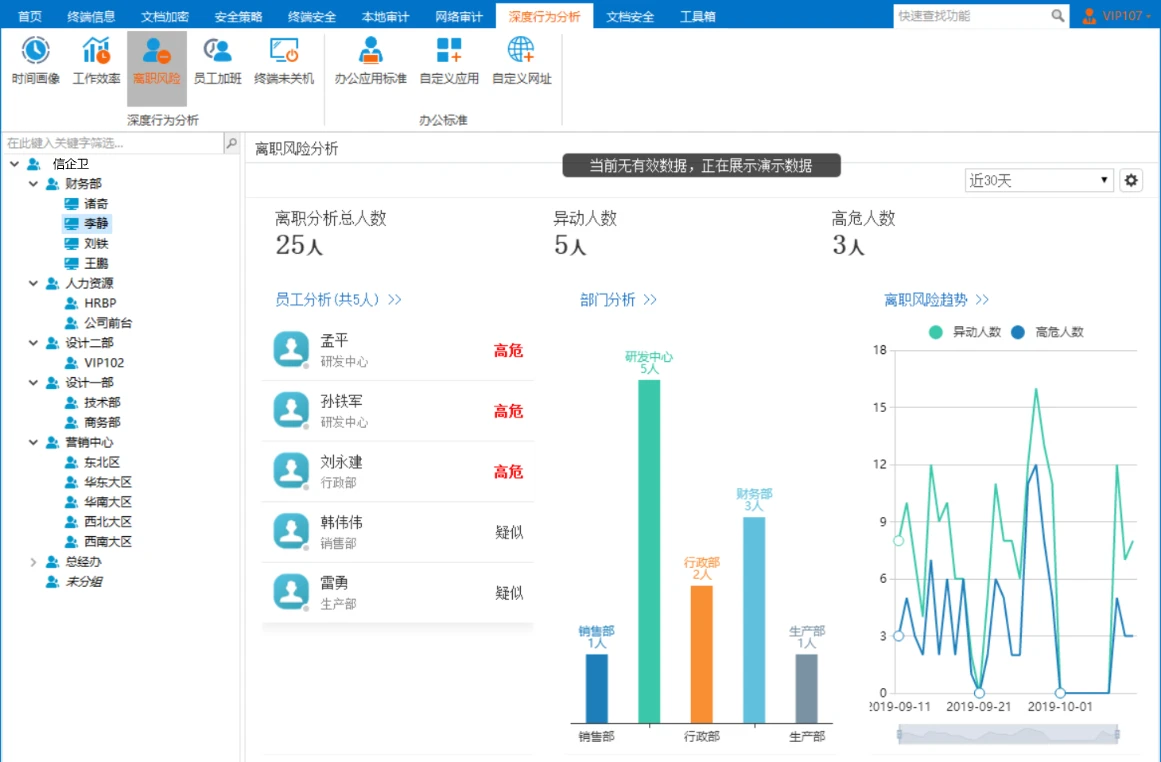Switch to the 终端信息 tab
The height and width of the screenshot is (762, 1161).
[x=91, y=16]
